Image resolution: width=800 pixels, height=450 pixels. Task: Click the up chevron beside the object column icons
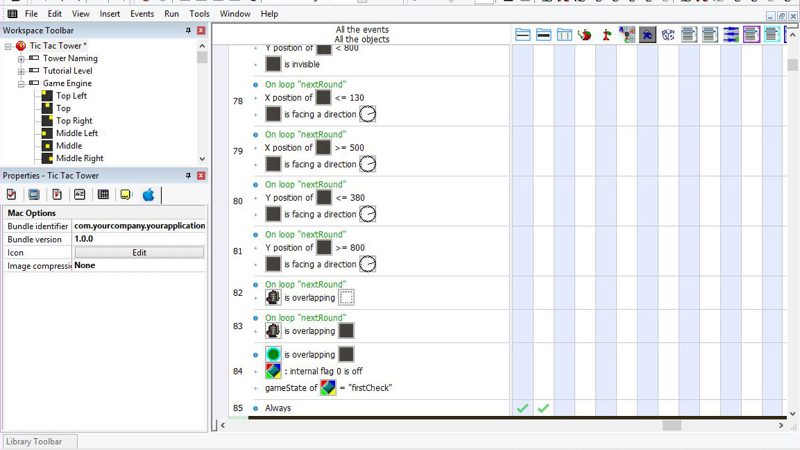point(792,35)
